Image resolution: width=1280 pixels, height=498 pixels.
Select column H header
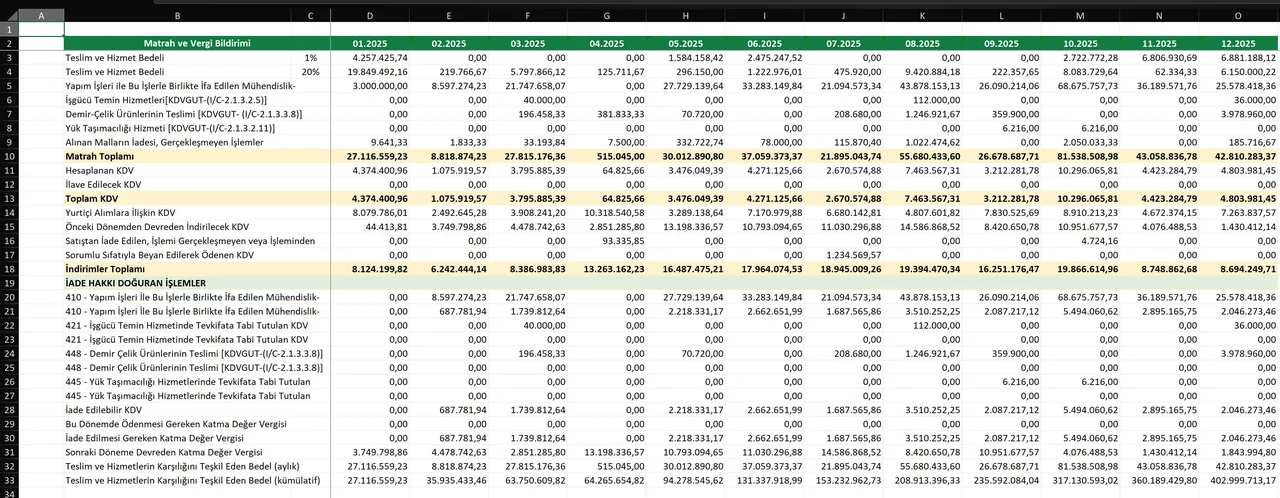[x=685, y=15]
